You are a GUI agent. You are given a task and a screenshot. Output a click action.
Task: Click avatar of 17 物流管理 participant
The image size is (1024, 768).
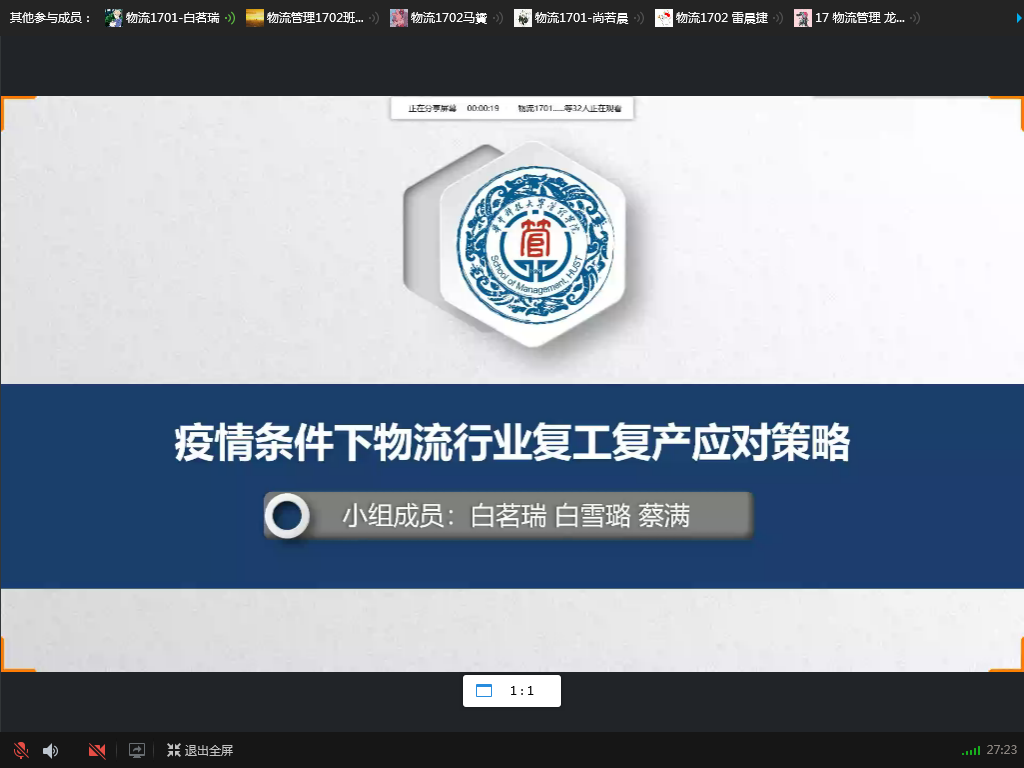[x=803, y=18]
